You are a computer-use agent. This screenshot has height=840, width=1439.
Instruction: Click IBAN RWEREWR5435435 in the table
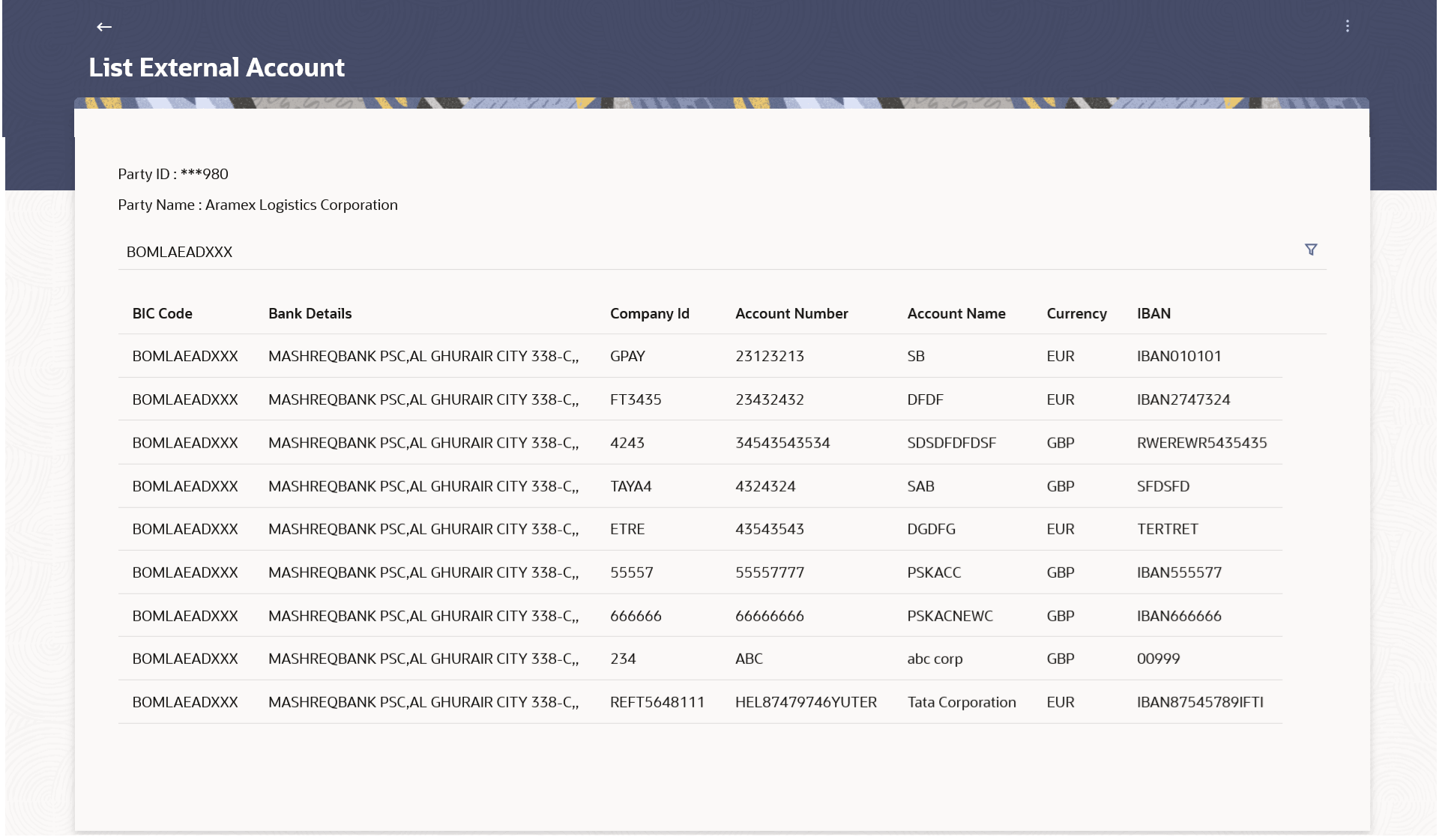click(1201, 443)
